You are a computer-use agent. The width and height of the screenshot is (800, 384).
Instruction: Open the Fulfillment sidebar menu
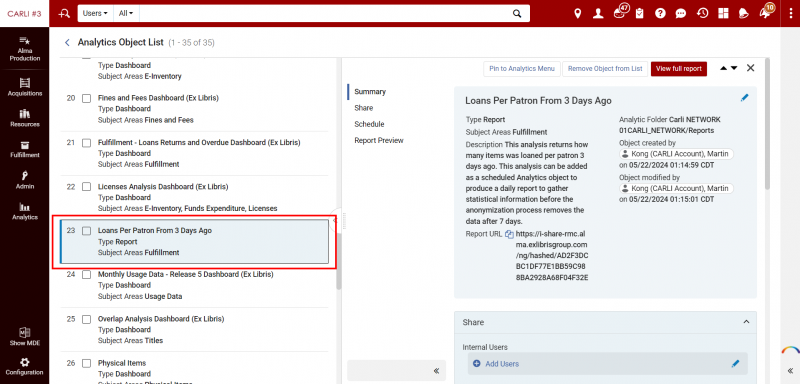point(24,149)
